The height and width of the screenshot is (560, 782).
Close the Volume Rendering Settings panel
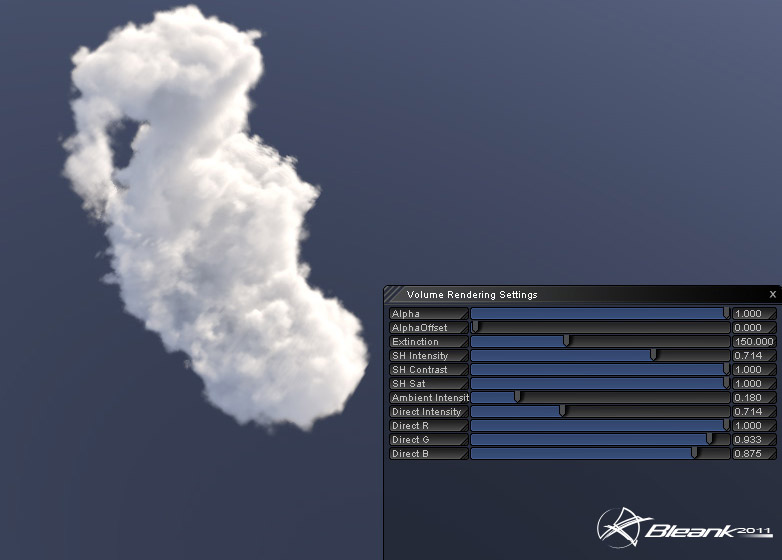[x=772, y=295]
